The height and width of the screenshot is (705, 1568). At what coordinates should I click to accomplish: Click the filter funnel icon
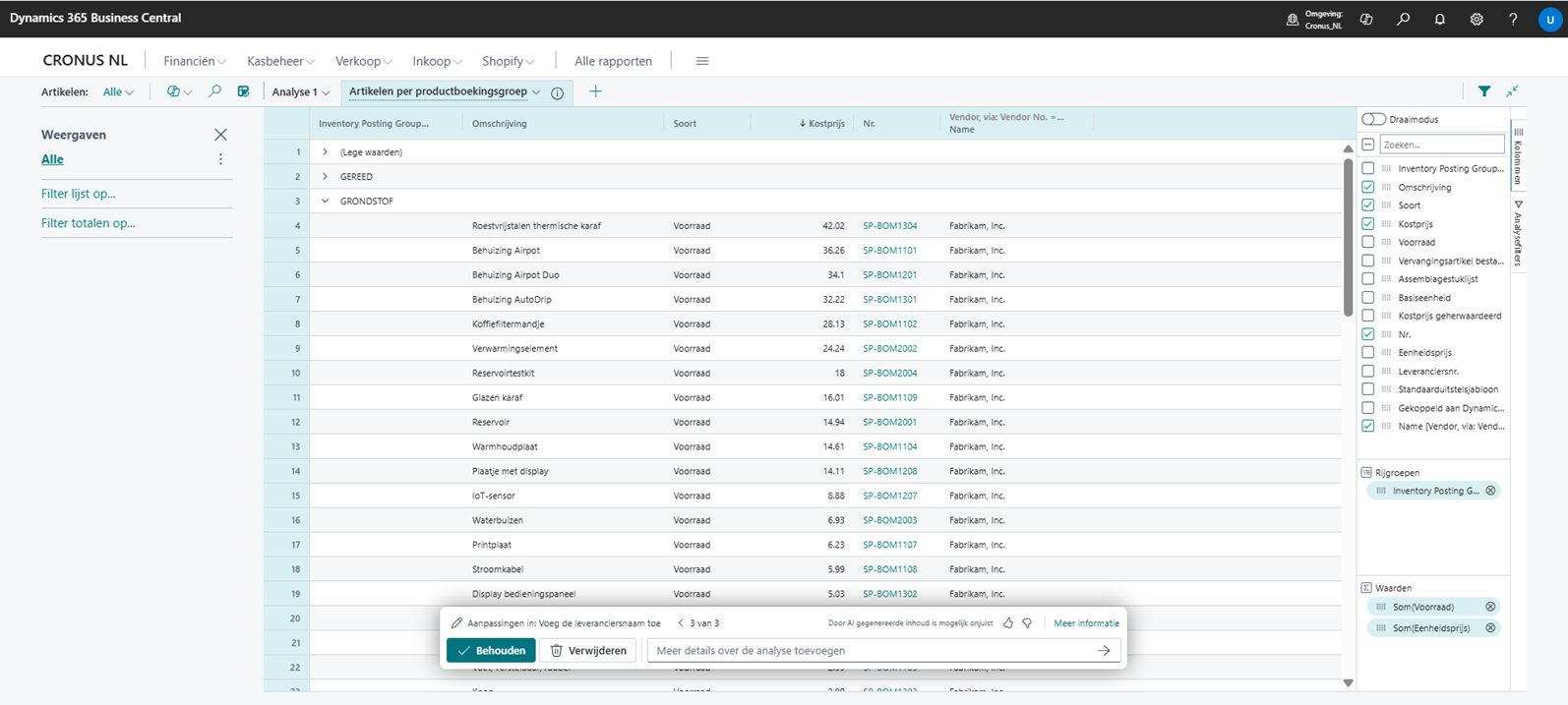tap(1483, 91)
